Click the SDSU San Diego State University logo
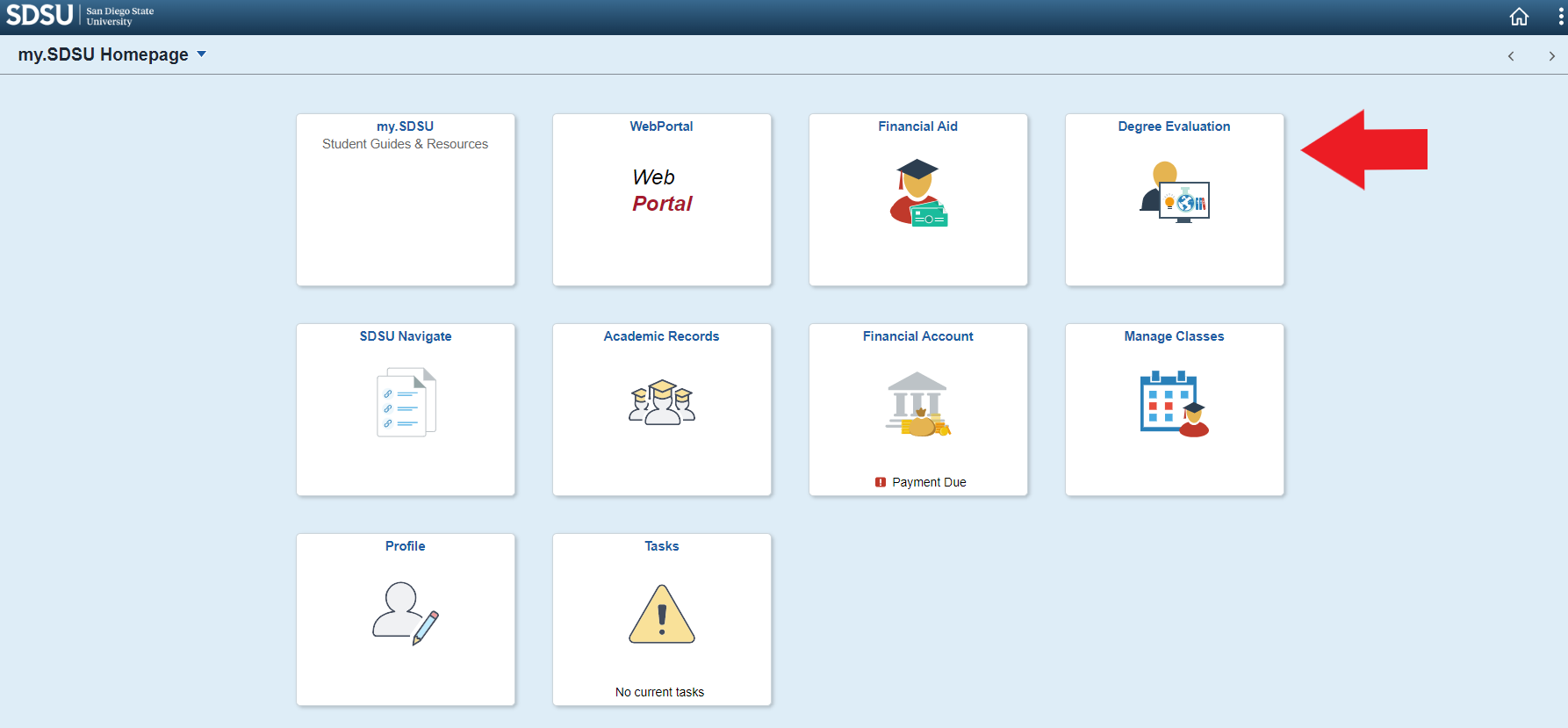The width and height of the screenshot is (1568, 728). coord(80,16)
